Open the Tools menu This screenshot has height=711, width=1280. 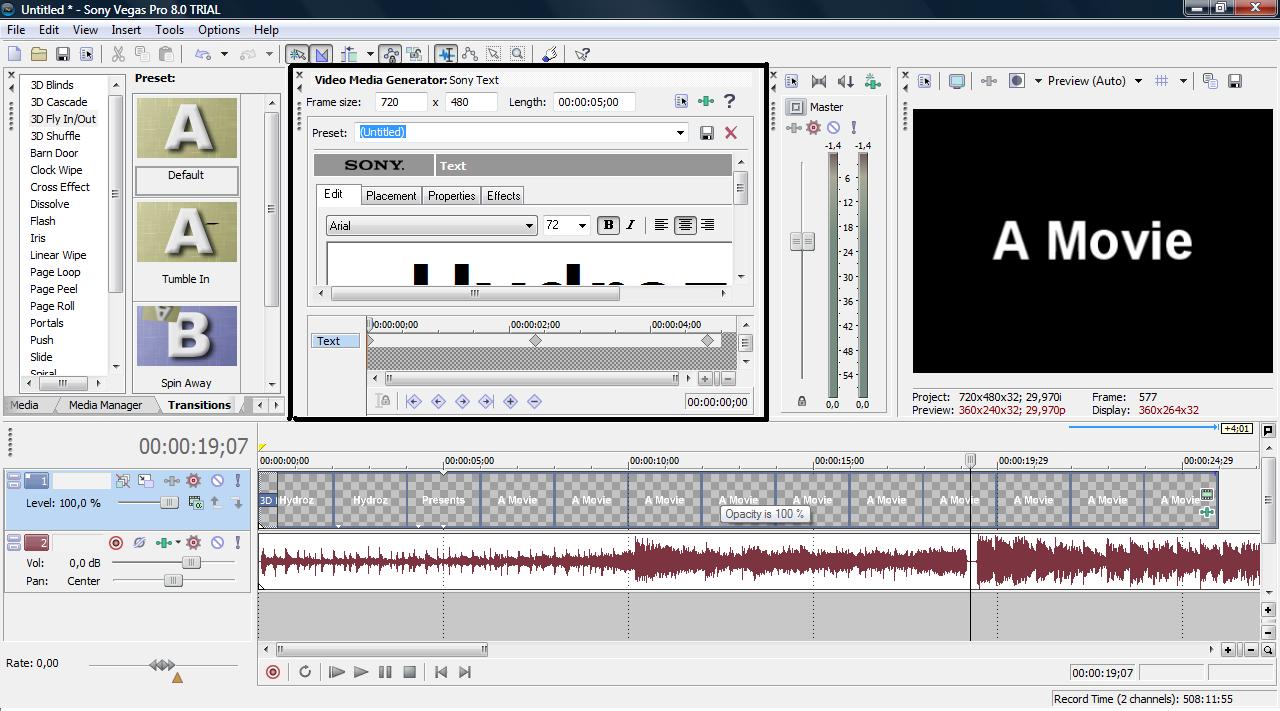[x=169, y=30]
